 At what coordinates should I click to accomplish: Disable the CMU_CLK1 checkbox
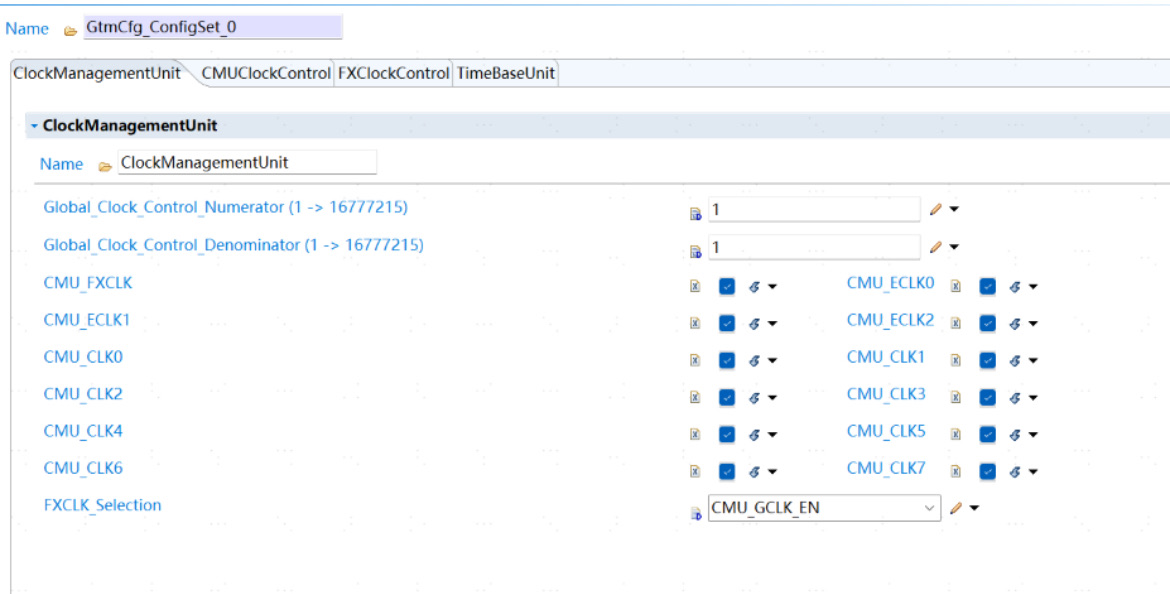click(987, 360)
